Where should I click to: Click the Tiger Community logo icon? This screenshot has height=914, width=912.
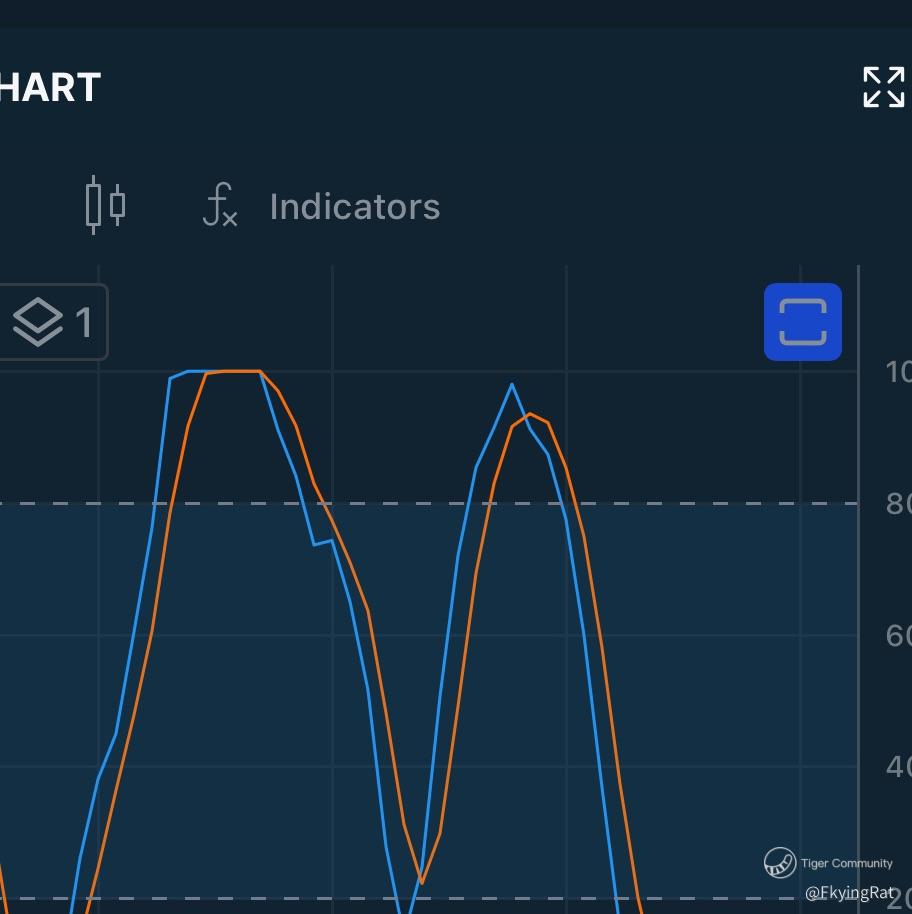click(780, 863)
